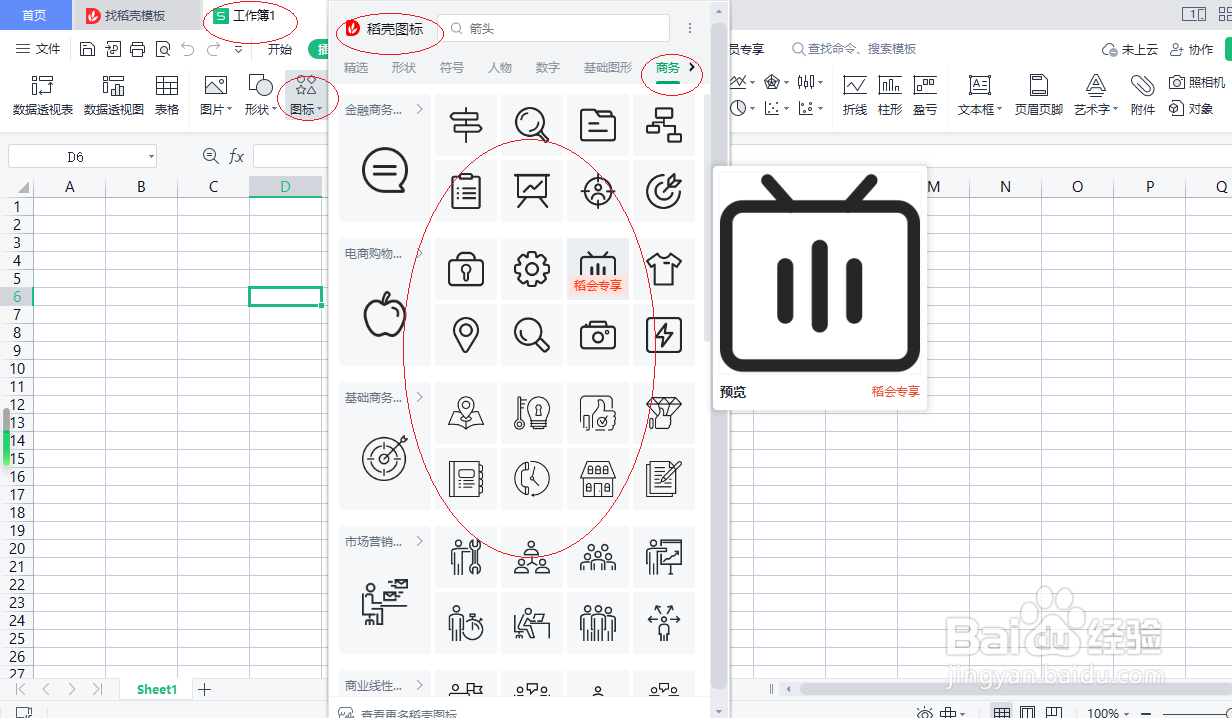Go to the 首页 home tab
1232x718 pixels.
pyautogui.click(x=35, y=16)
